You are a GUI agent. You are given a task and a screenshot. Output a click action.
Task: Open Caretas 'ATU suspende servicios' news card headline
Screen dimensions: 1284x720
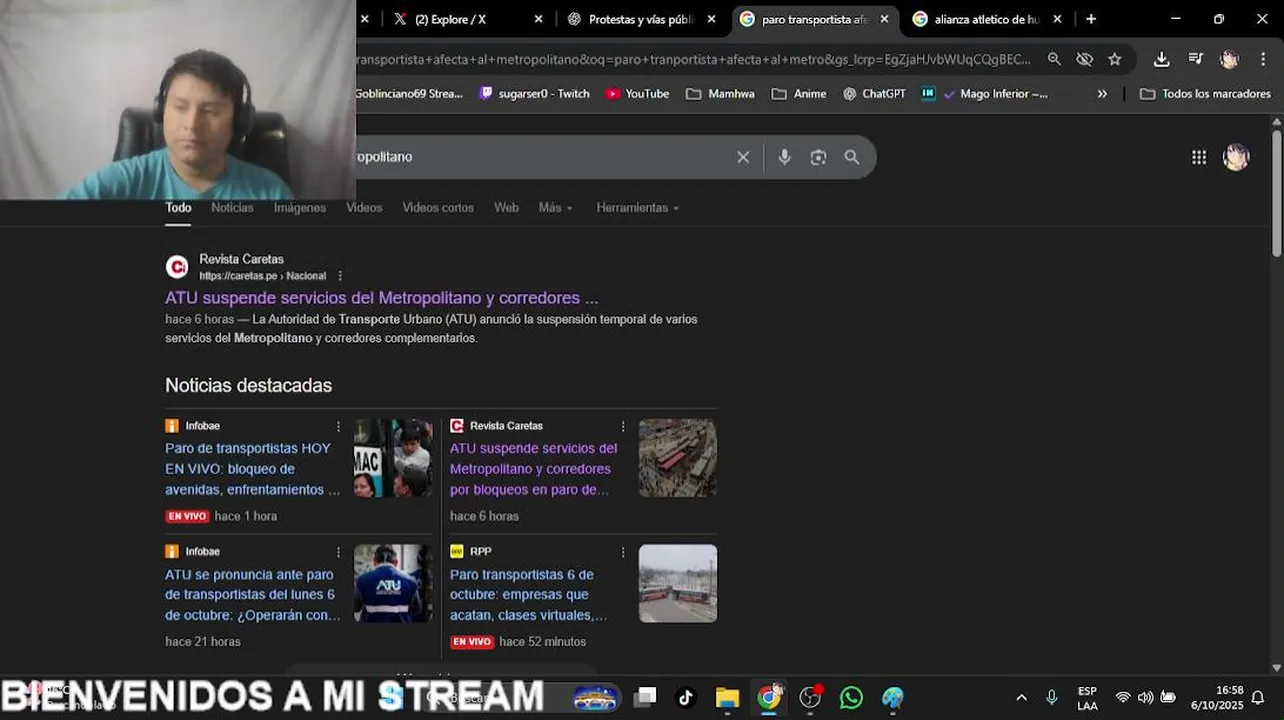(x=533, y=469)
